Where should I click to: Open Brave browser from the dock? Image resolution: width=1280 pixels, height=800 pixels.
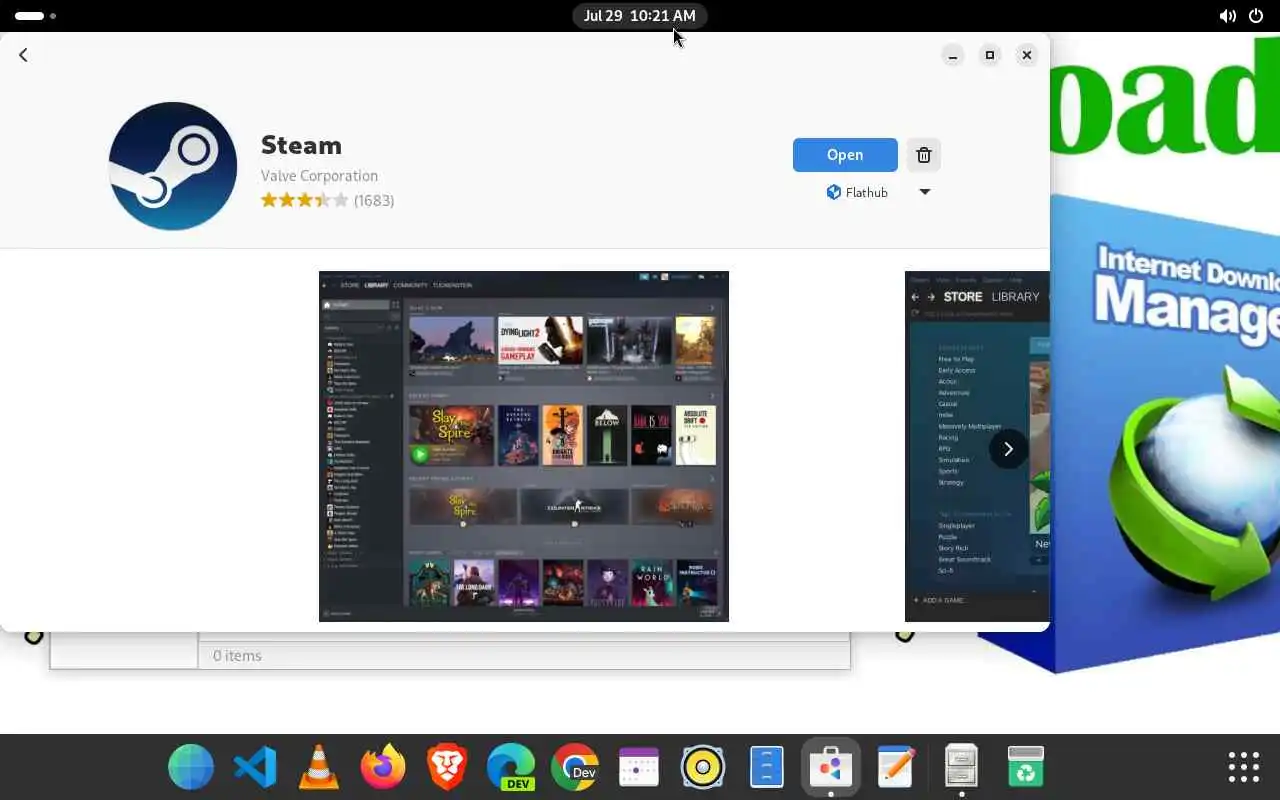click(447, 768)
